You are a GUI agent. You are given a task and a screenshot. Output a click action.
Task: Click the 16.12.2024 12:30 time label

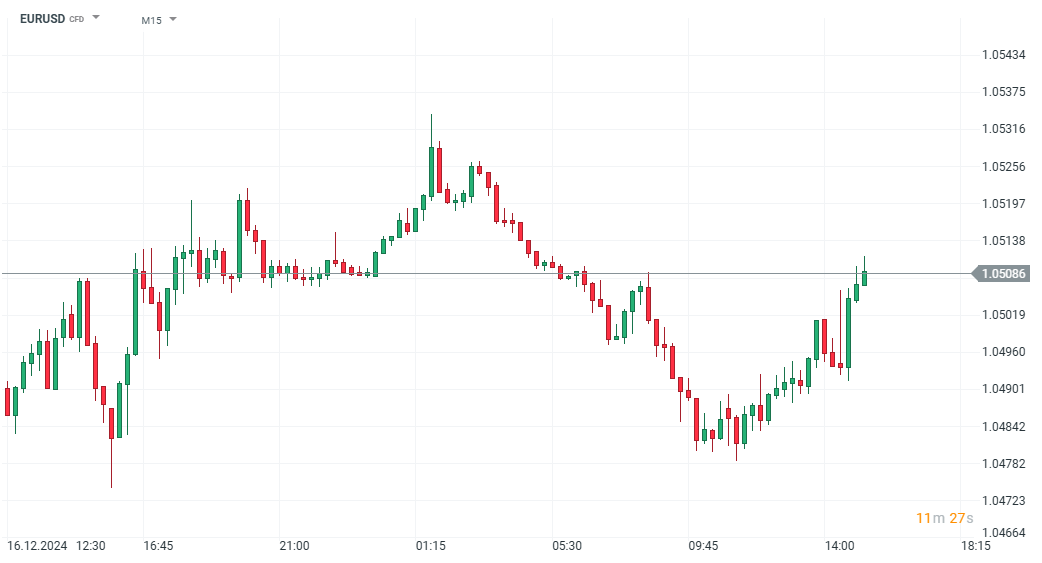pyautogui.click(x=56, y=546)
